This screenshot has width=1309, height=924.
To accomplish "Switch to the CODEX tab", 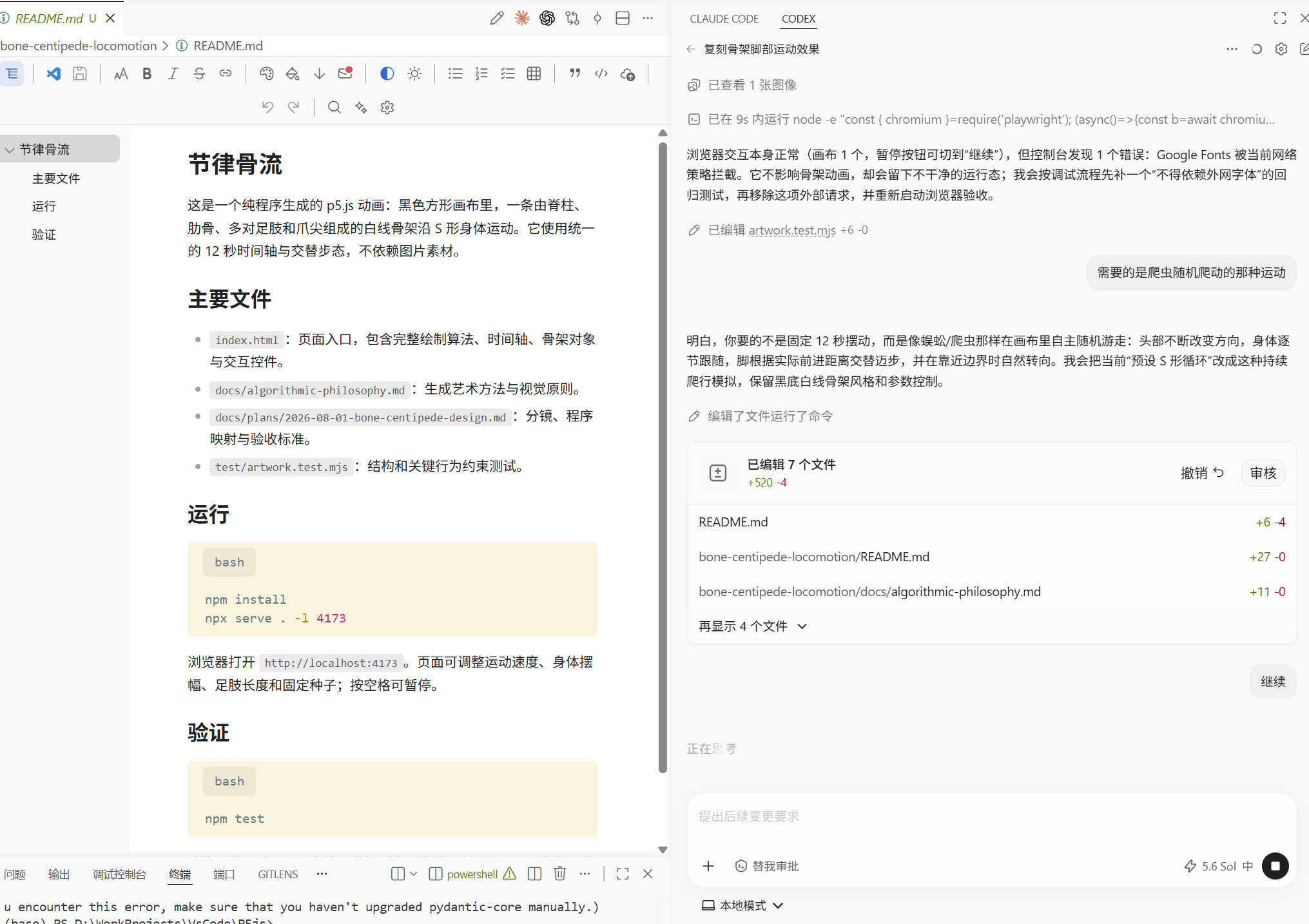I will point(799,19).
